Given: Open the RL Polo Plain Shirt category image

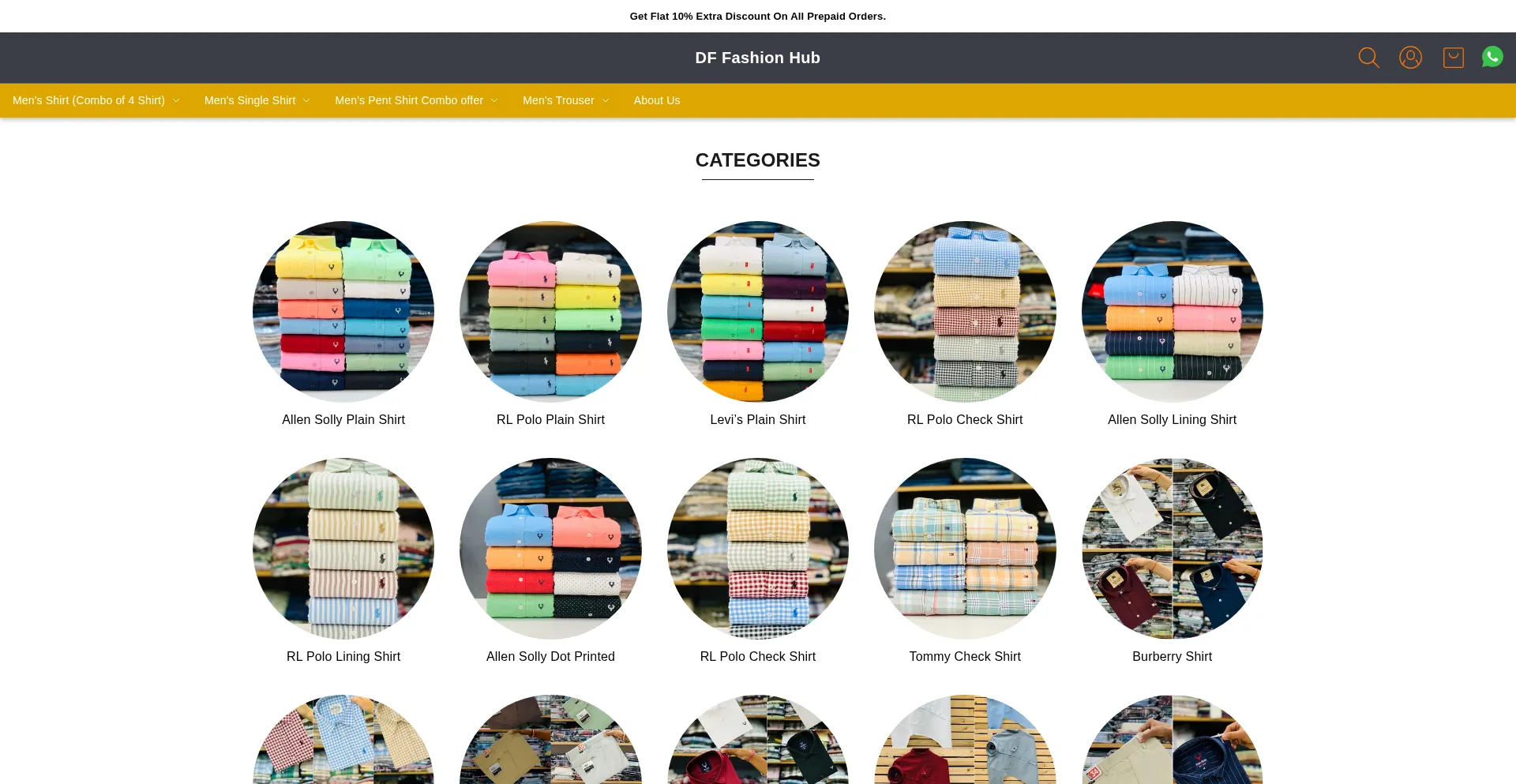Looking at the screenshot, I should point(550,312).
